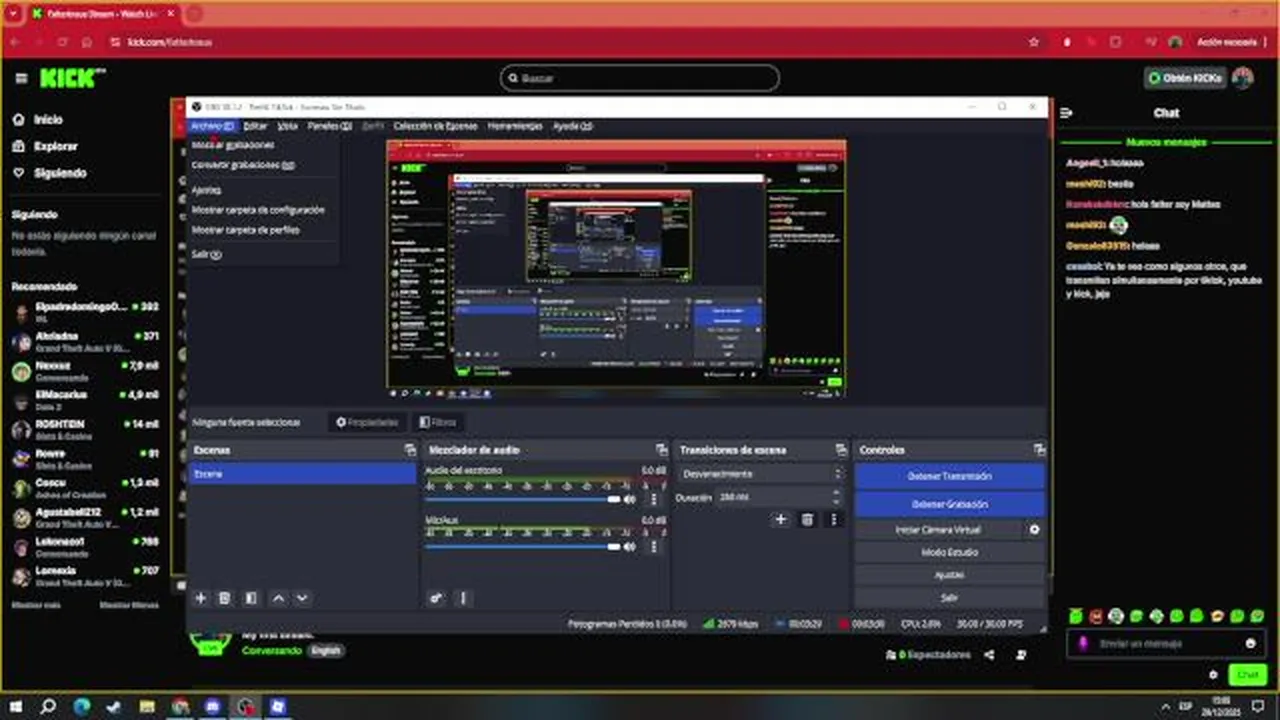Open Discord from the Windows taskbar

[213, 707]
